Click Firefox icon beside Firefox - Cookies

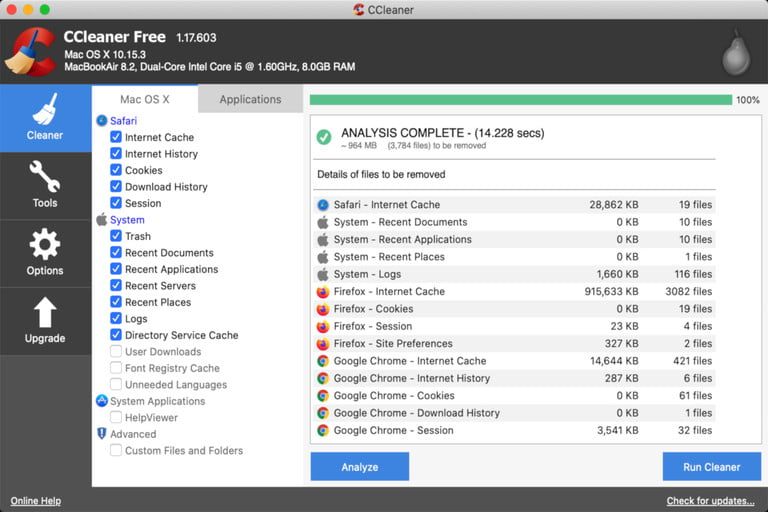coord(323,309)
